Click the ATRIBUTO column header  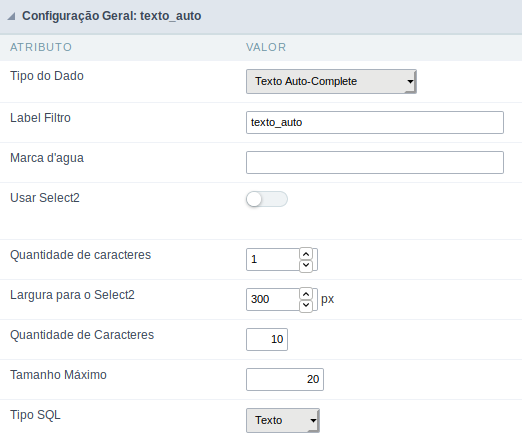coord(41,47)
